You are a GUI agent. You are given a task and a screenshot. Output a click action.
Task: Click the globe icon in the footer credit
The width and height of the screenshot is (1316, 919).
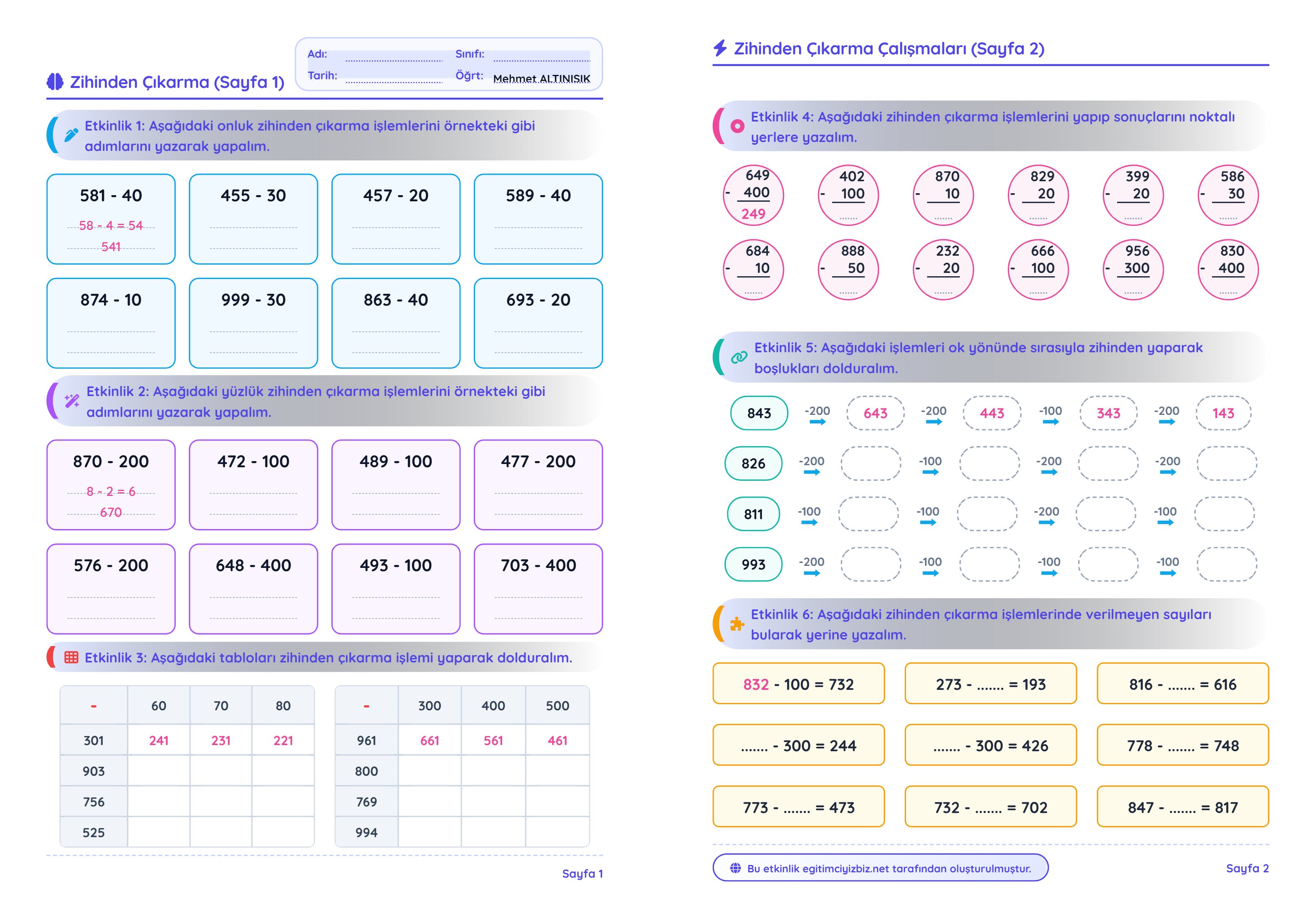click(x=735, y=868)
